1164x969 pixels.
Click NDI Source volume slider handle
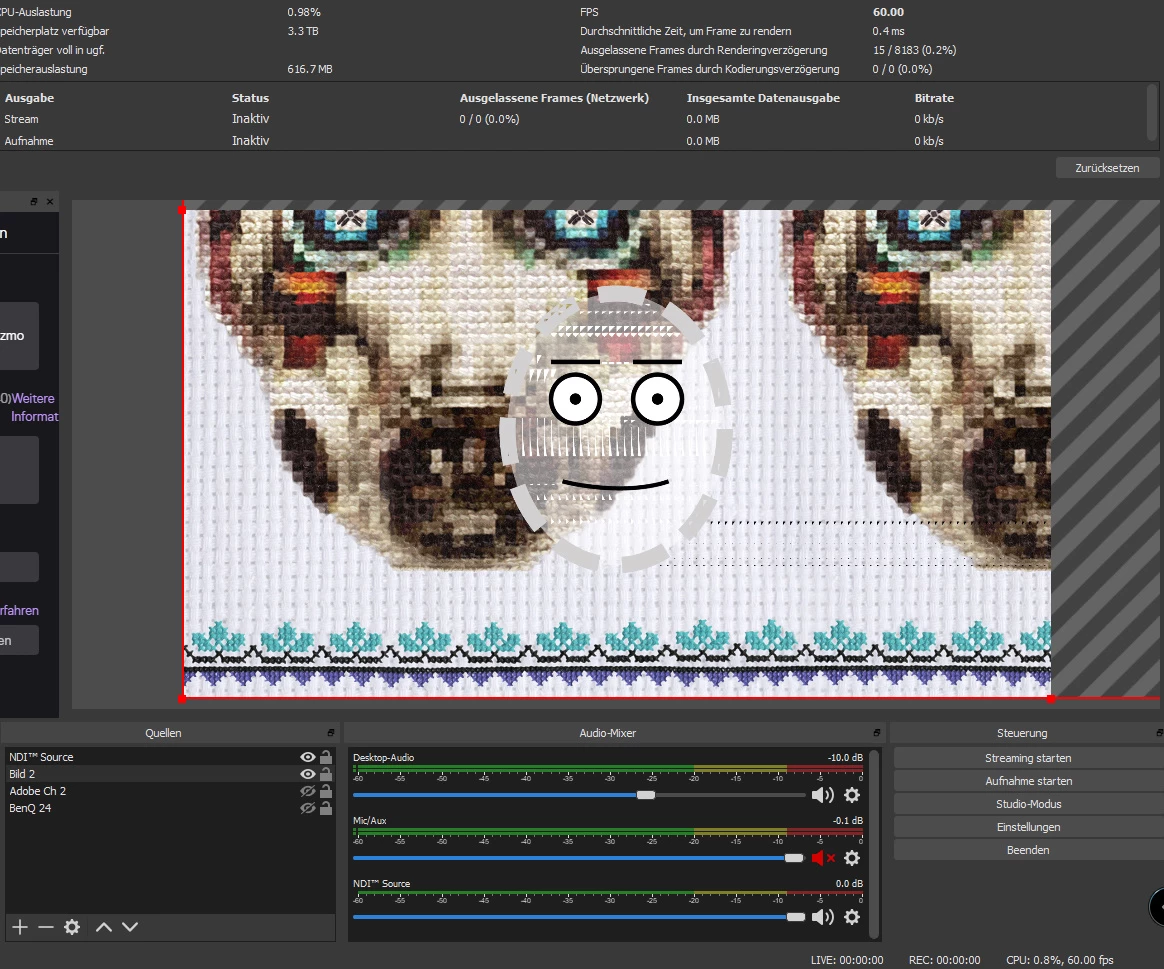796,917
